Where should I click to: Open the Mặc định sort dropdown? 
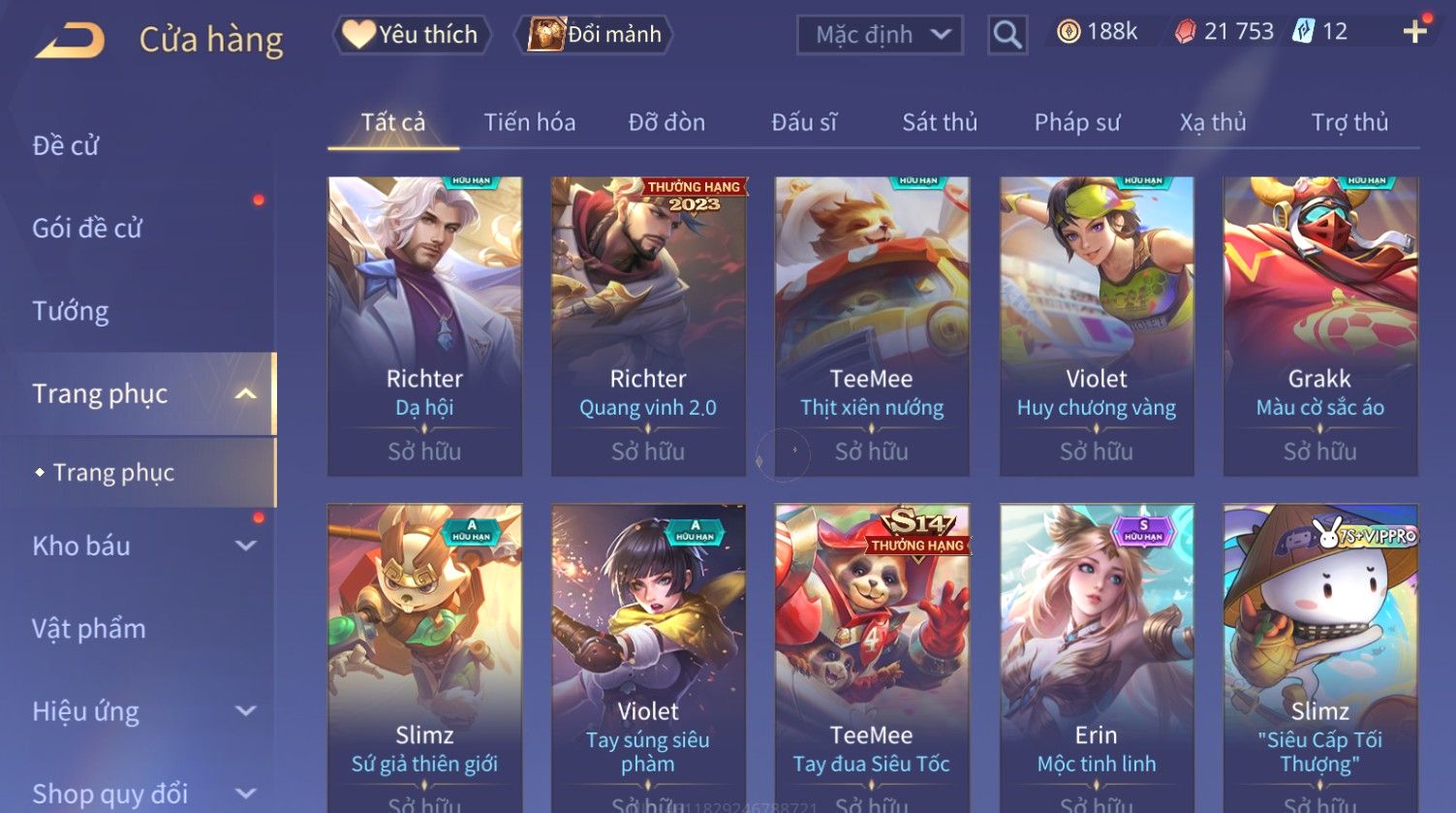pyautogui.click(x=880, y=35)
